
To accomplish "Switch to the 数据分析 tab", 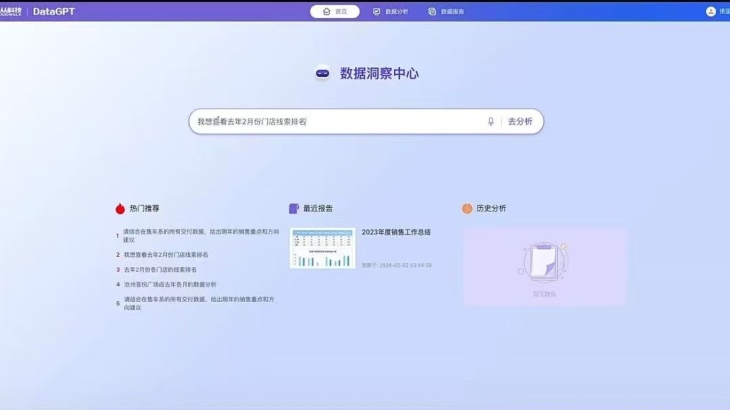I will pyautogui.click(x=390, y=11).
